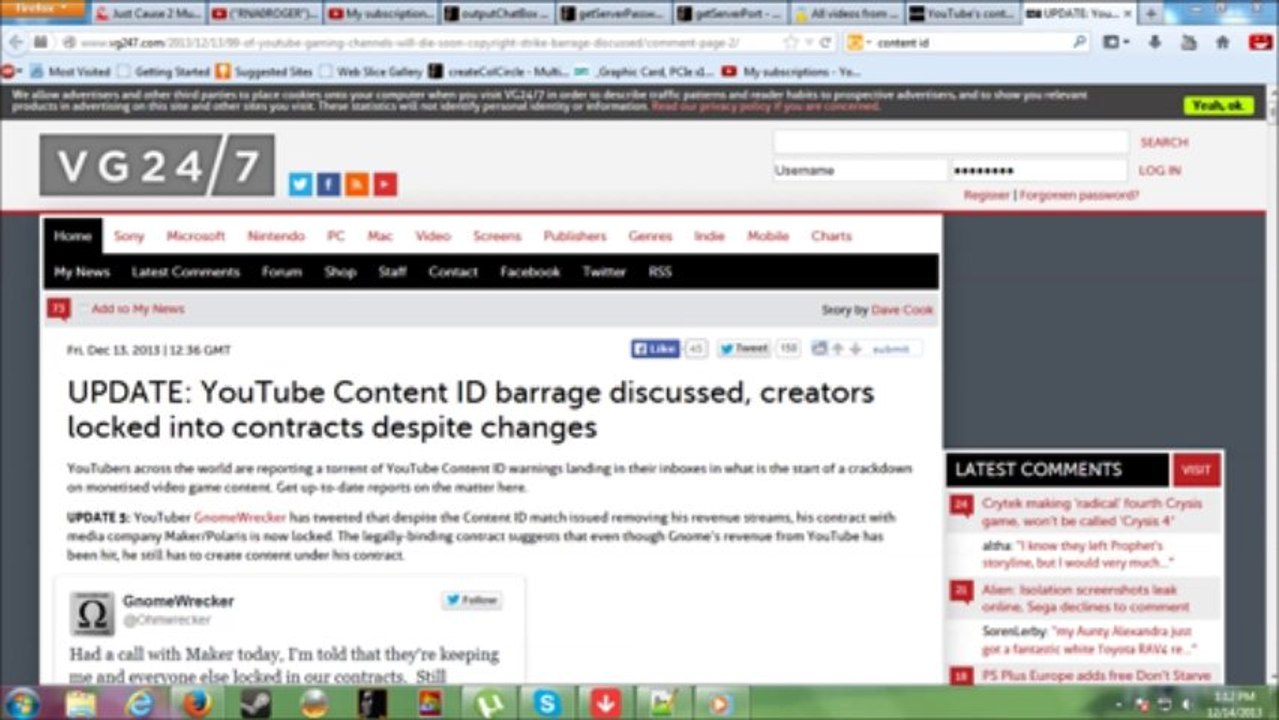
Task: Open Latest Comments in black nav bar
Action: 186,272
